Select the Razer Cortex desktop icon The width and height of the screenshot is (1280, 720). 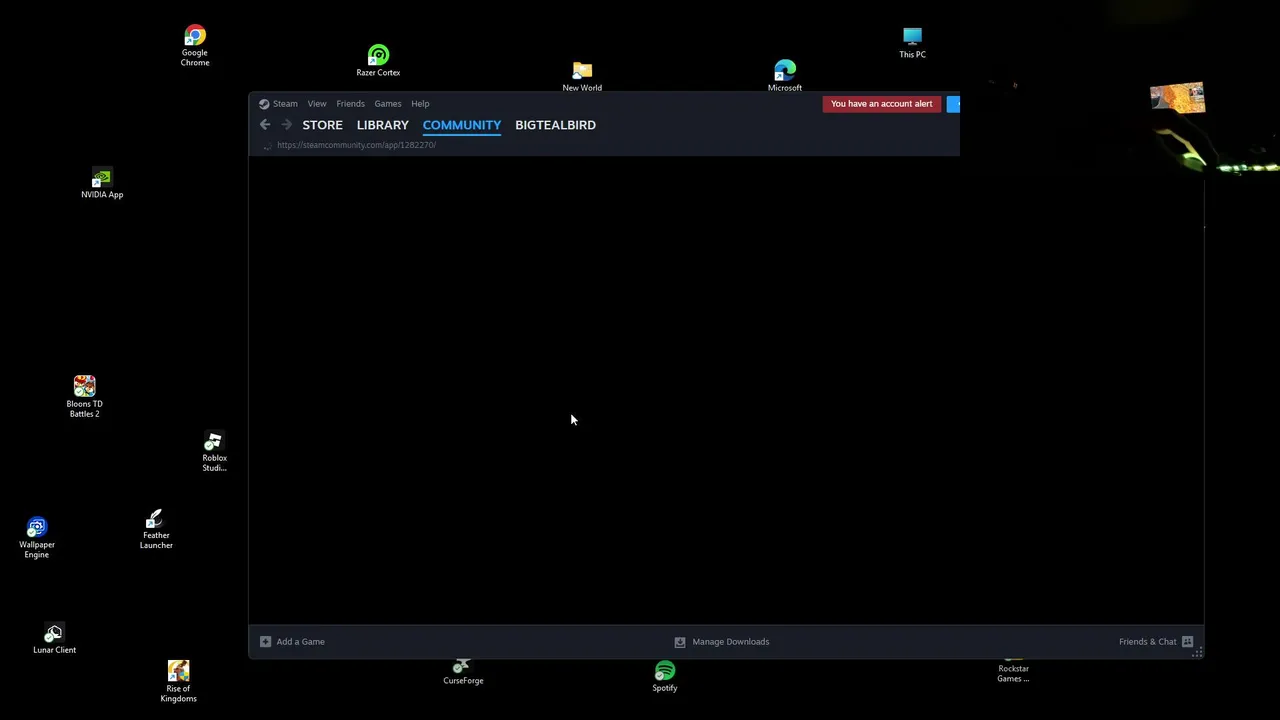[378, 60]
